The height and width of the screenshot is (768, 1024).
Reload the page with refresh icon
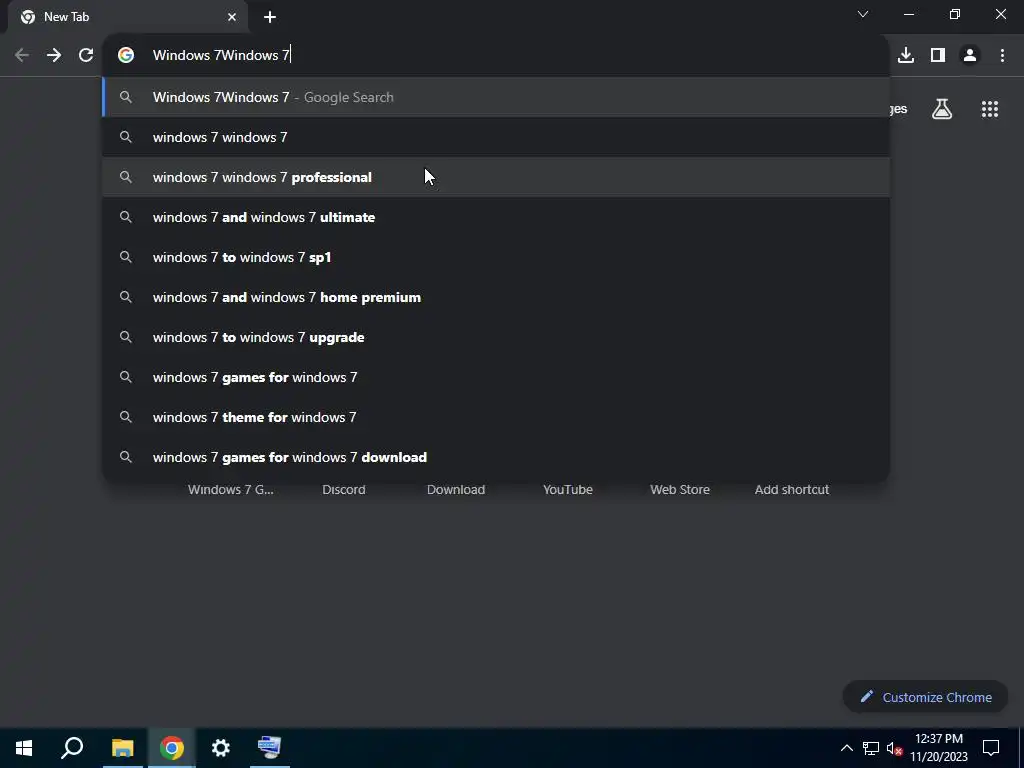(86, 55)
